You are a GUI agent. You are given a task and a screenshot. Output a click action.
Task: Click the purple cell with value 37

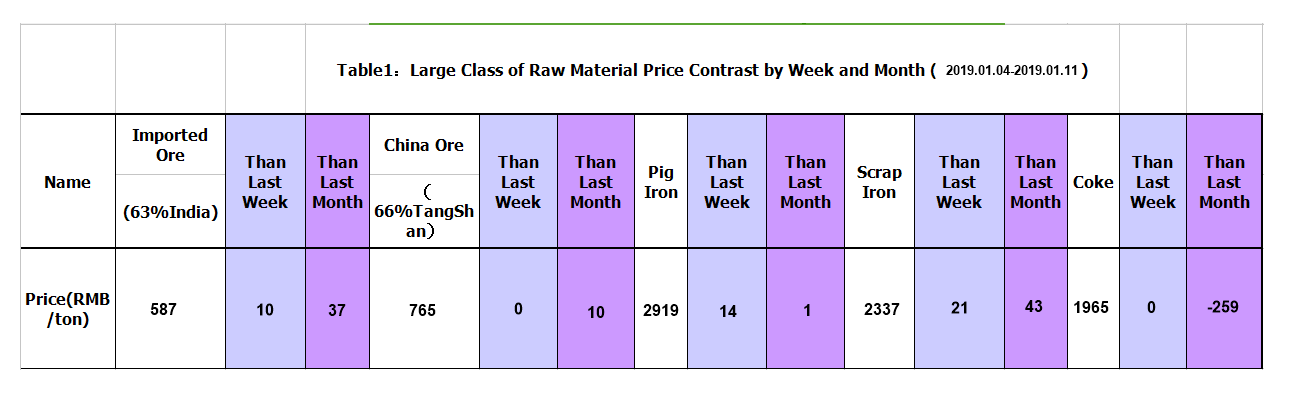(x=337, y=310)
